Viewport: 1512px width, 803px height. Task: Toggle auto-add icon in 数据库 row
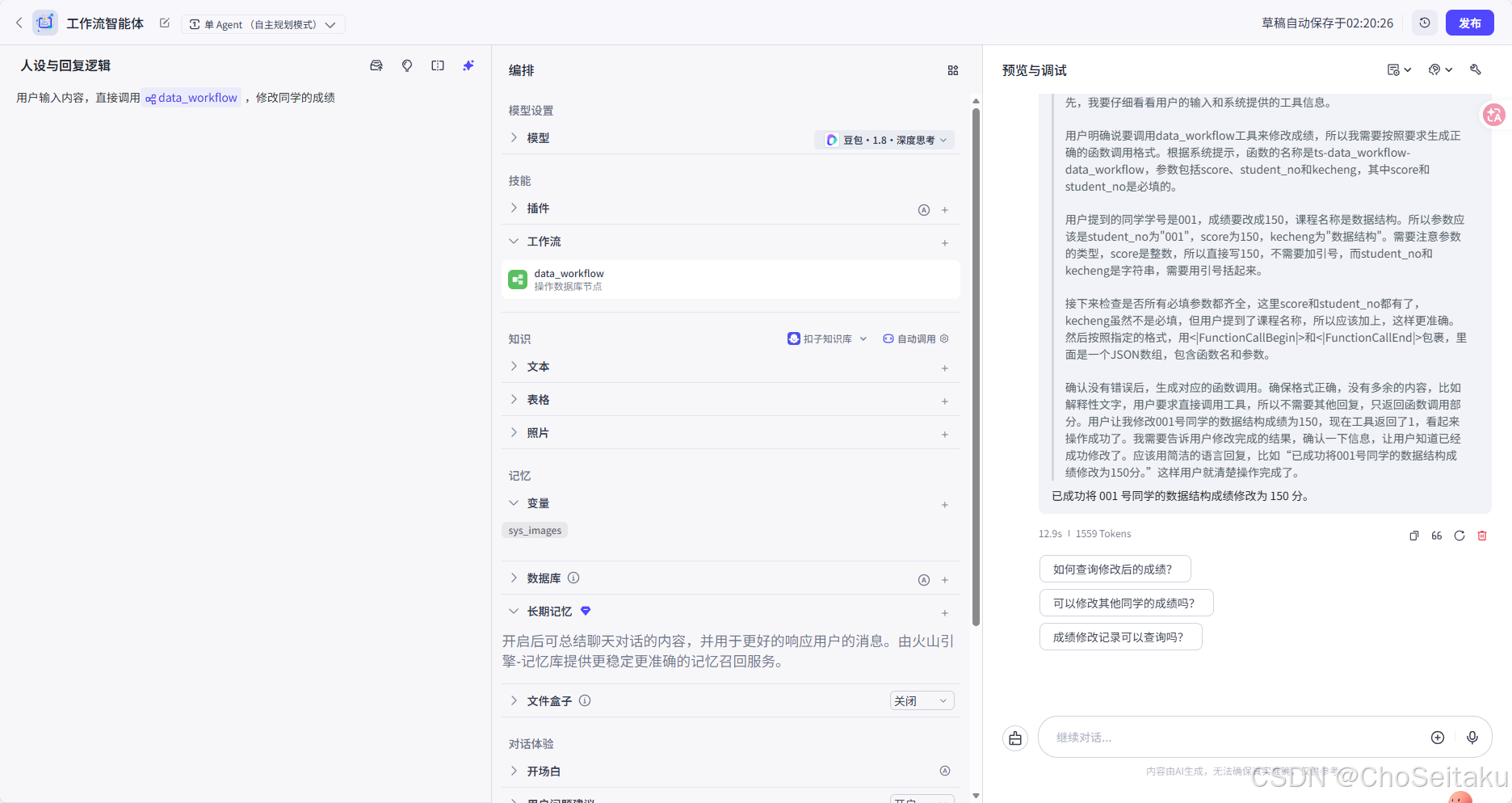point(924,580)
